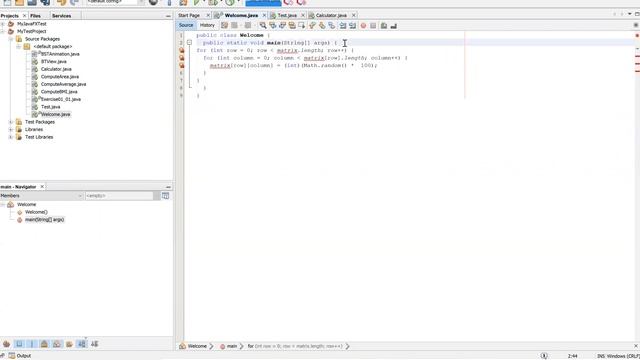Go to Next Bookmark
The height and width of the screenshot is (360, 640).
(322, 25)
